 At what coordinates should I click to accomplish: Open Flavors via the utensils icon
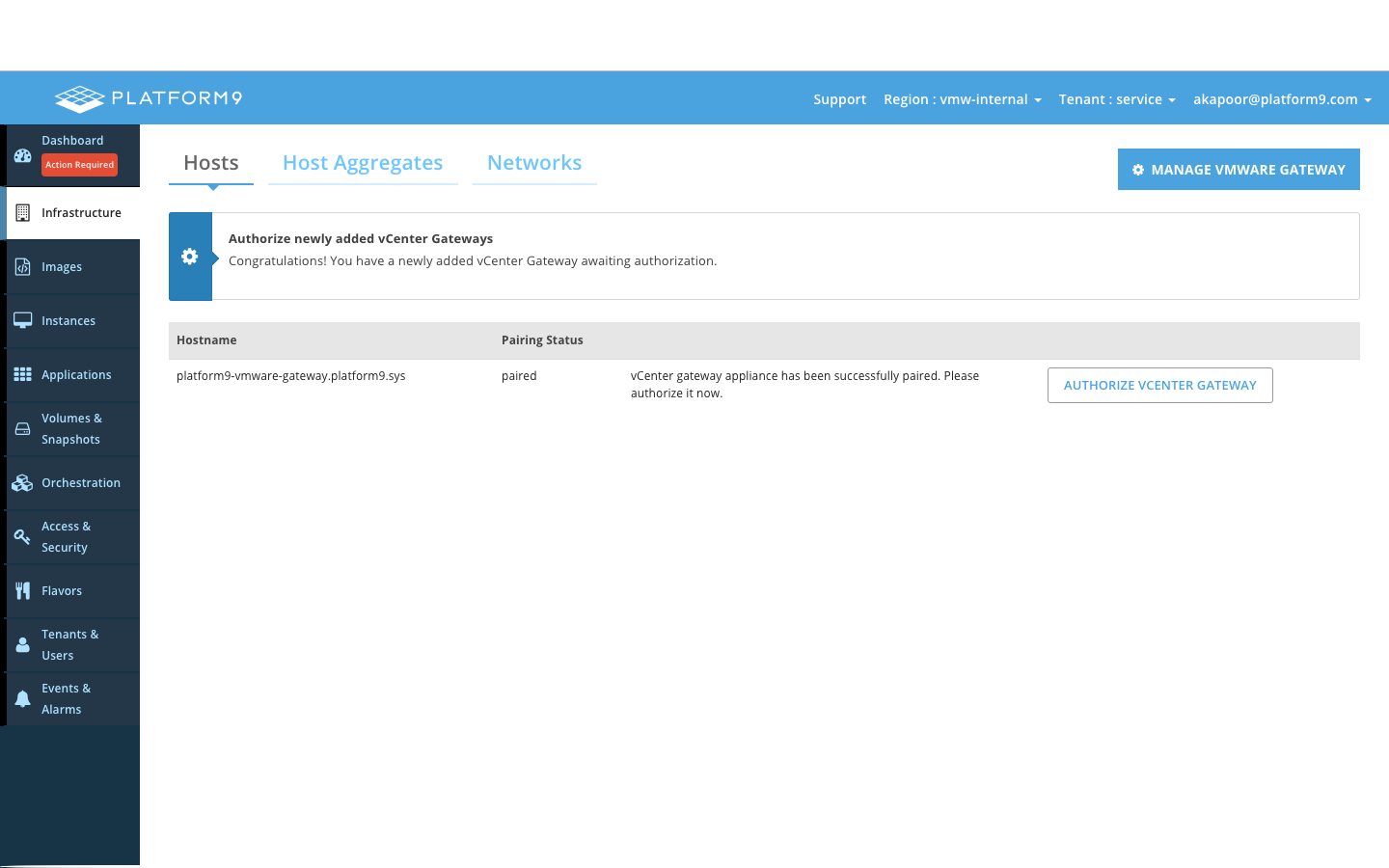(23, 591)
